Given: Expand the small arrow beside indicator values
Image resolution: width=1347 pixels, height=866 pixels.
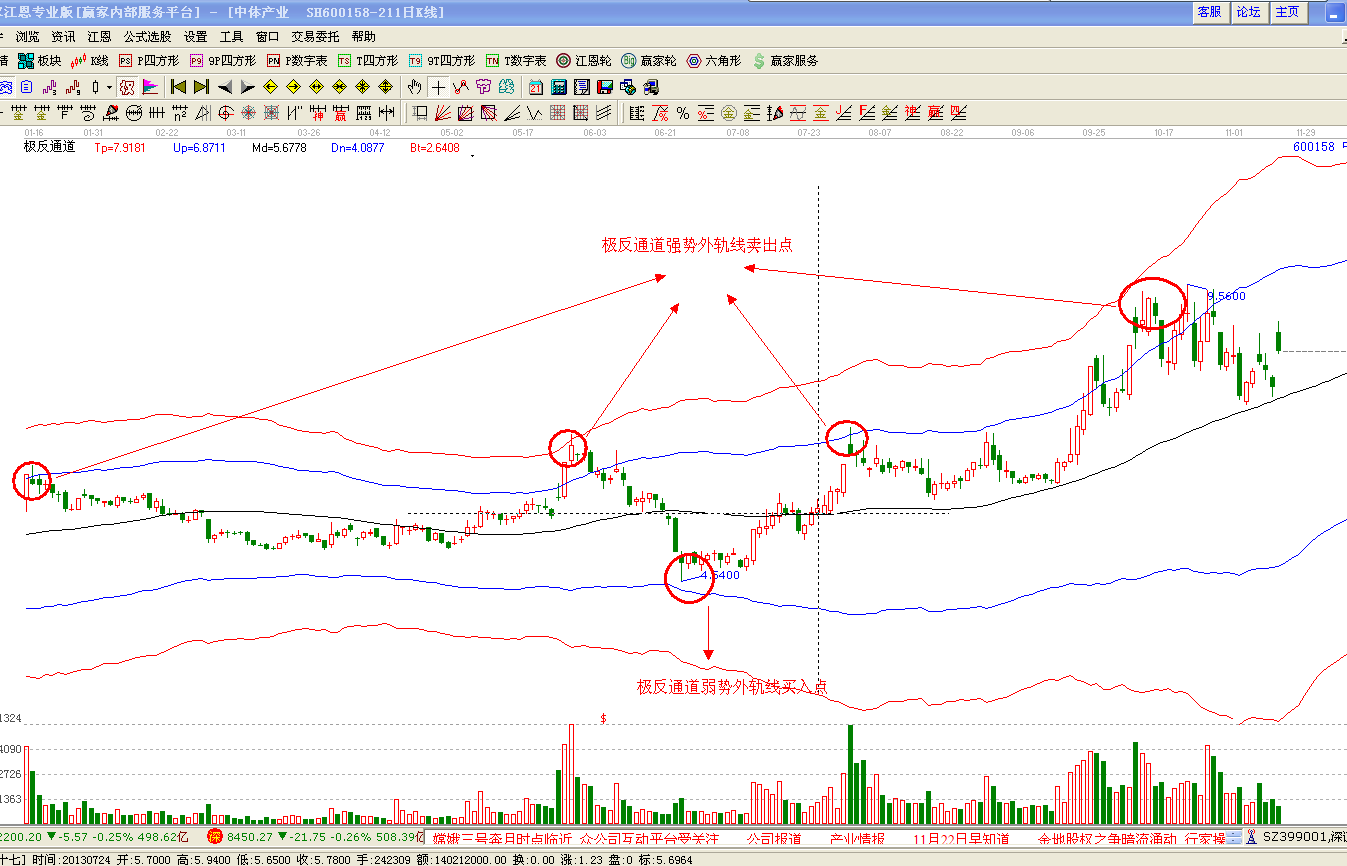Looking at the screenshot, I should pos(471,155).
